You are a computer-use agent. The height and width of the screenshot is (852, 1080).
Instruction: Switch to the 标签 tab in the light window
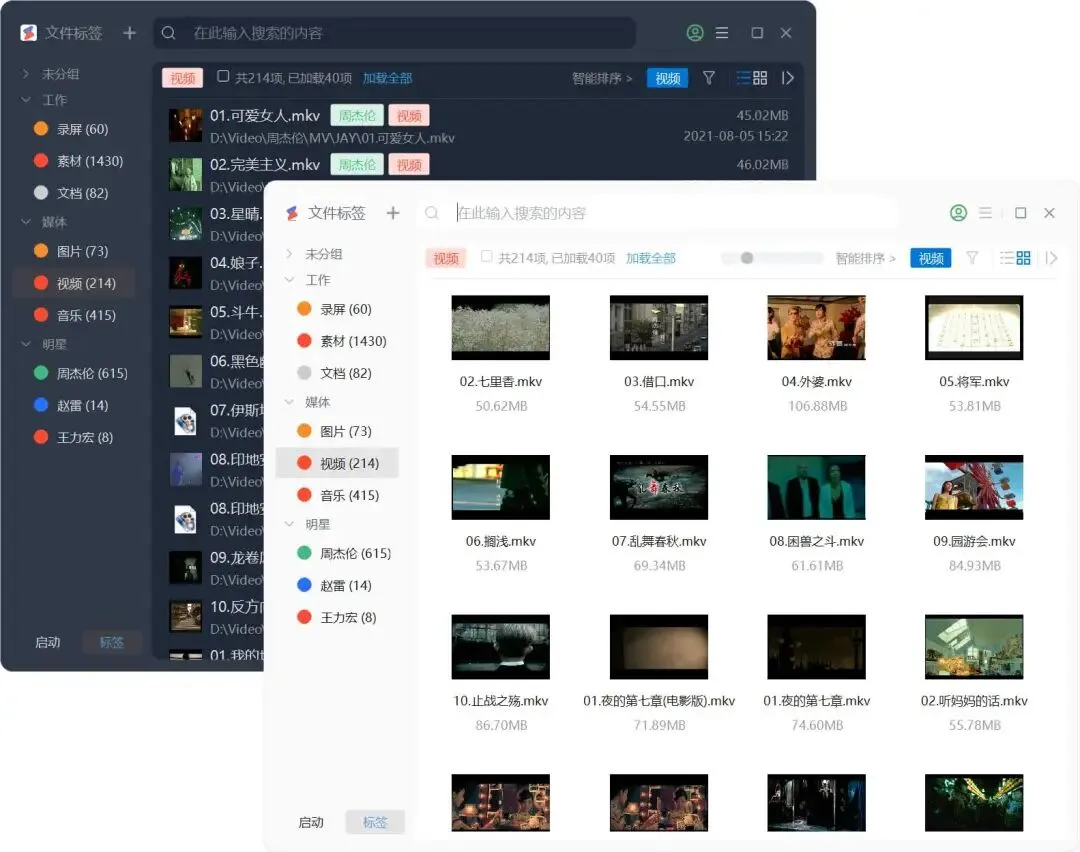tap(375, 822)
